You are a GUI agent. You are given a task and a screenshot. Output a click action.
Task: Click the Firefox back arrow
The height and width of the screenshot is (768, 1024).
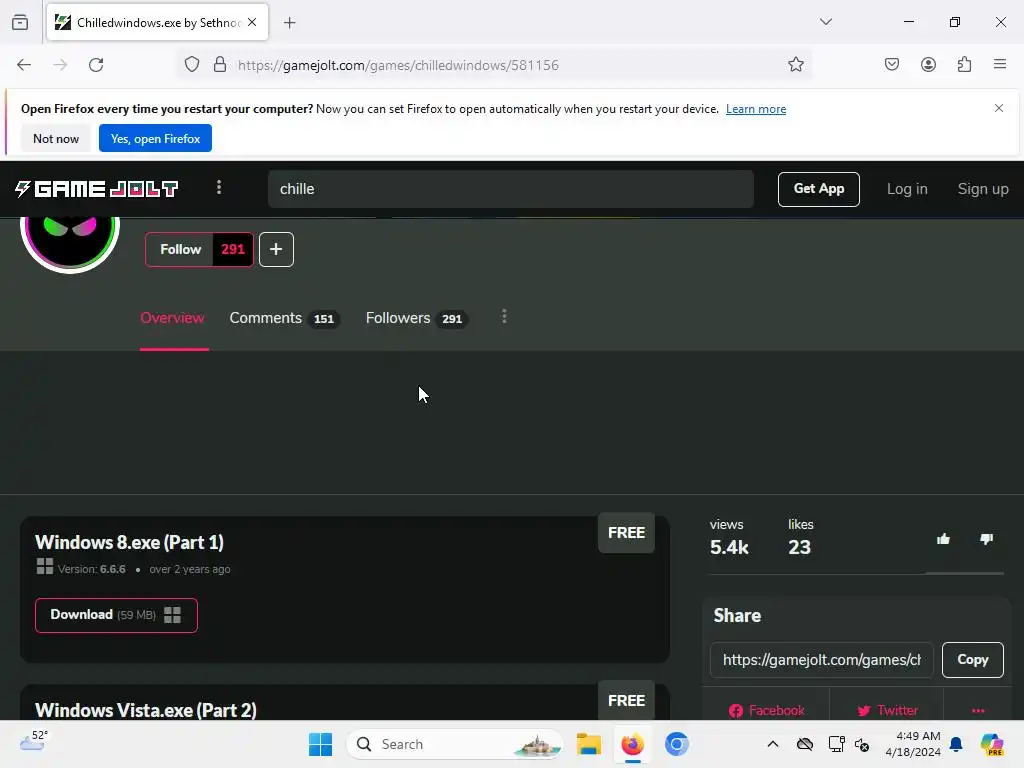click(24, 65)
